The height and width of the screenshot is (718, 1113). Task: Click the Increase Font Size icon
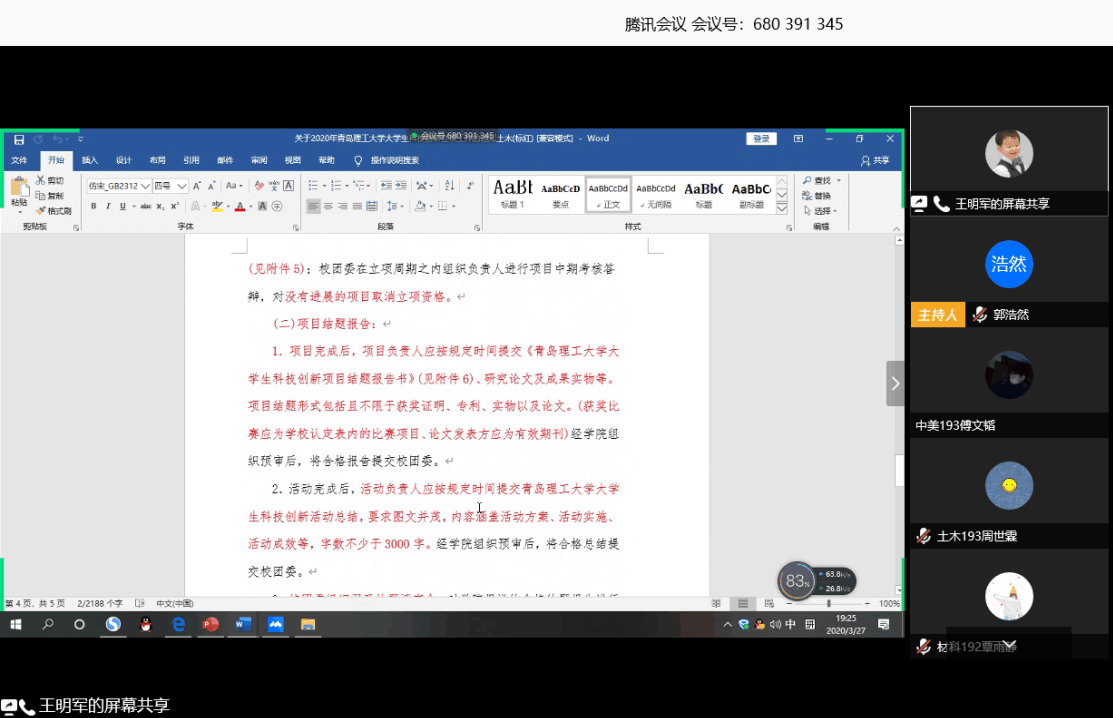click(x=197, y=185)
